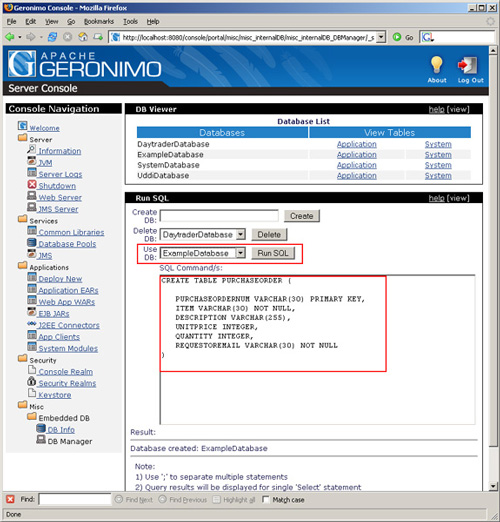The height and width of the screenshot is (522, 500).
Task: Click the Server Logs navigation link
Action: click(60, 174)
